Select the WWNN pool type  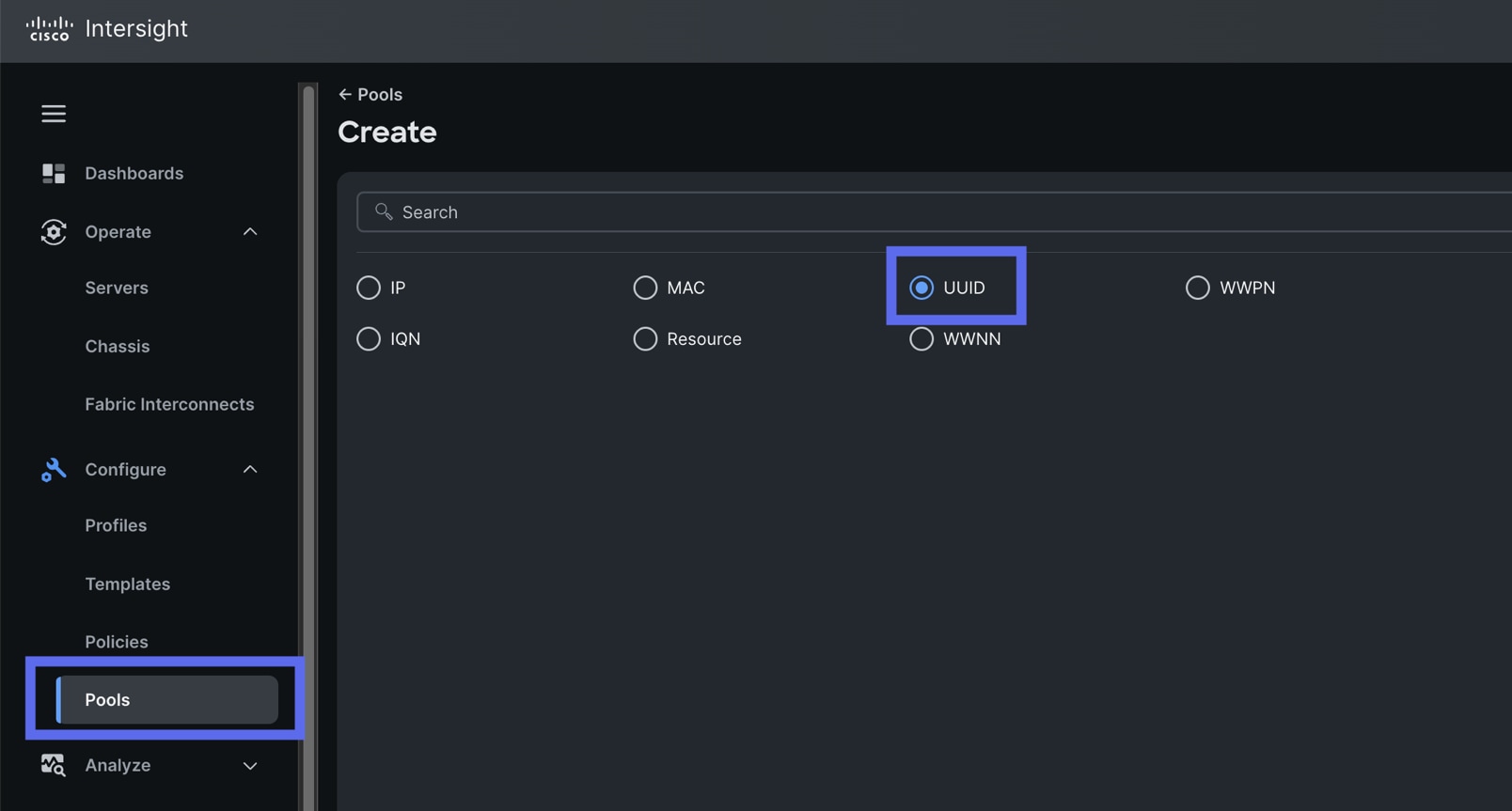click(x=921, y=338)
